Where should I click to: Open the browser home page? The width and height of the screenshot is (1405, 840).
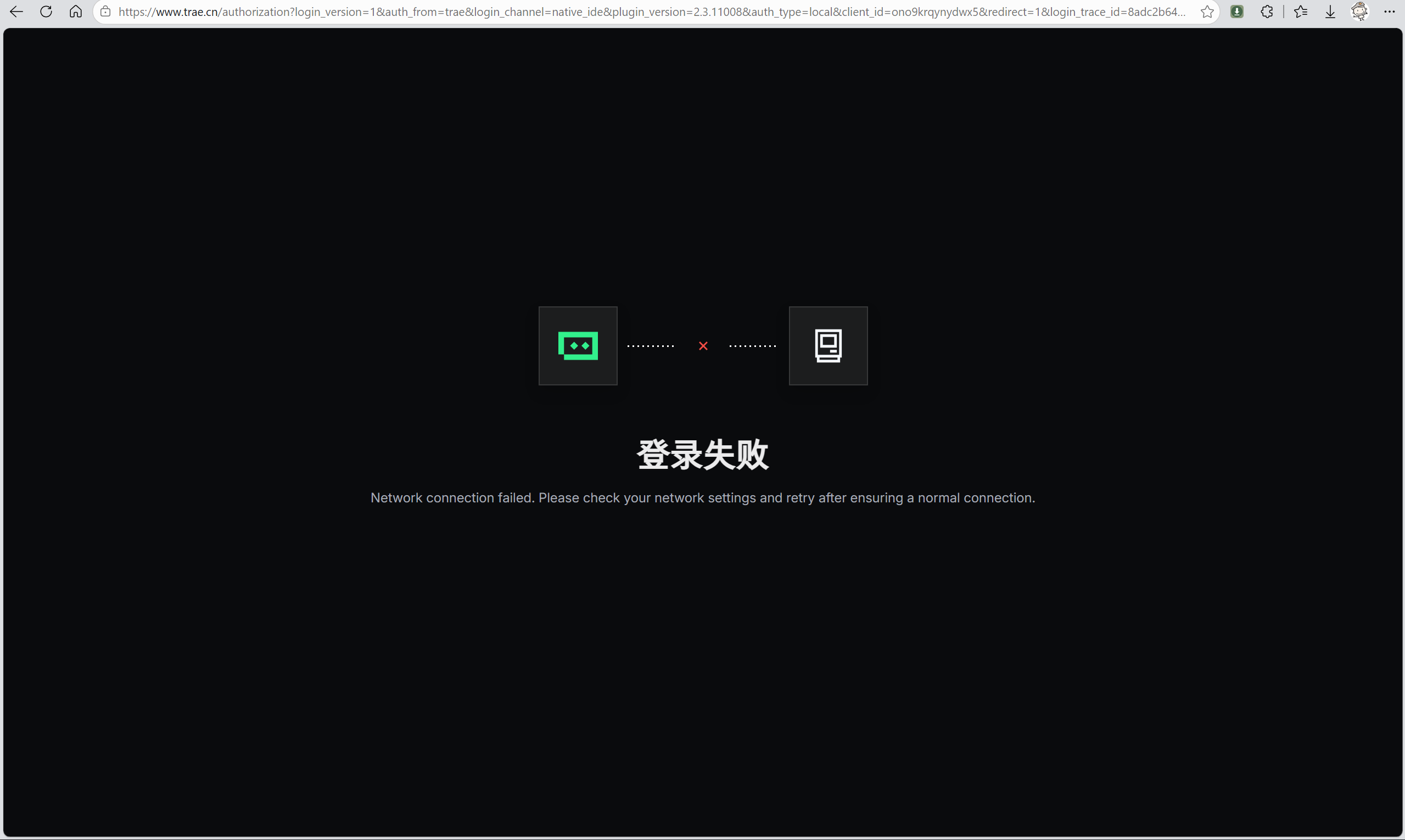[76, 12]
